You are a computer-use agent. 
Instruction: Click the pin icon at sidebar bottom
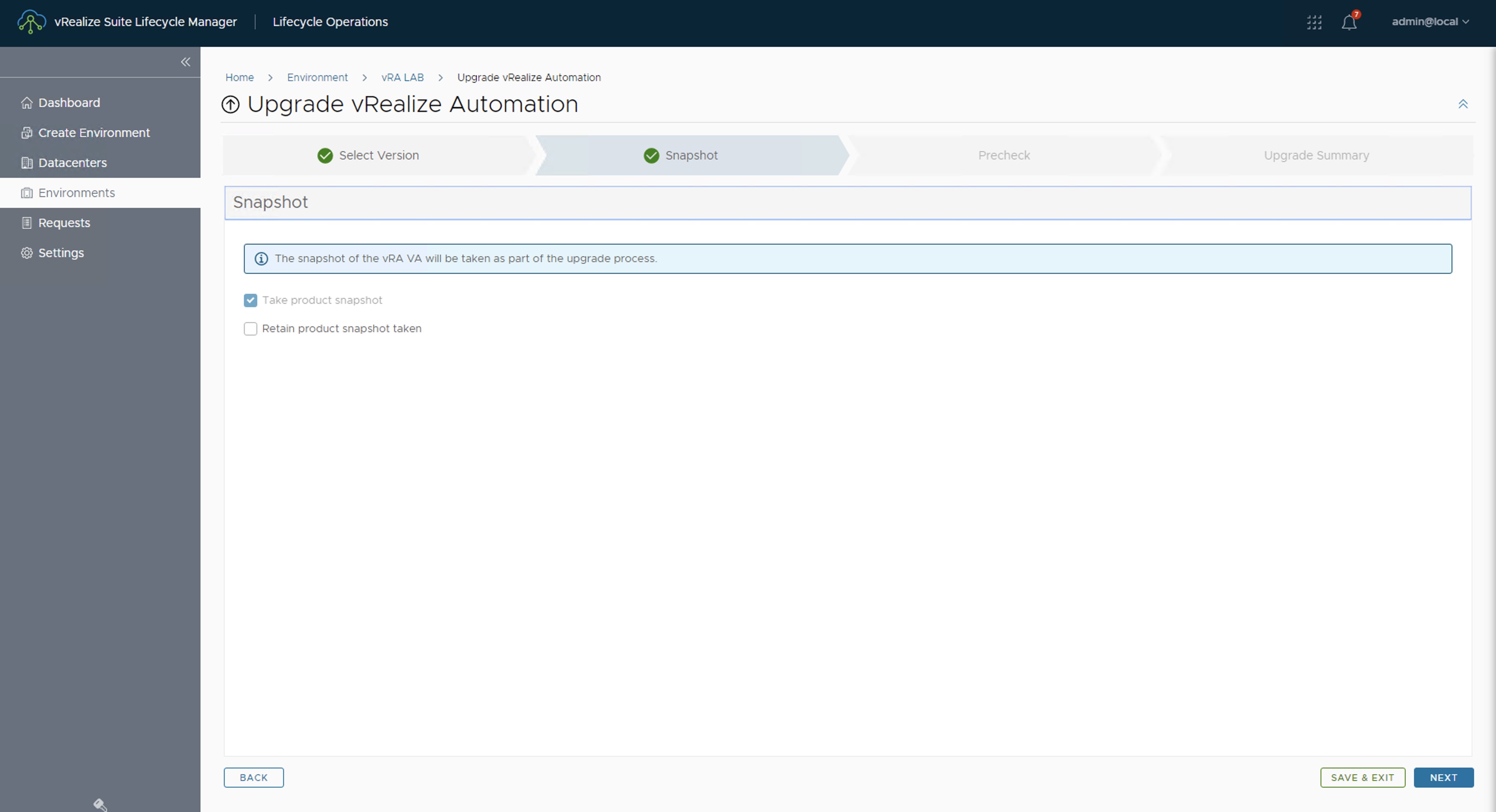pyautogui.click(x=100, y=804)
